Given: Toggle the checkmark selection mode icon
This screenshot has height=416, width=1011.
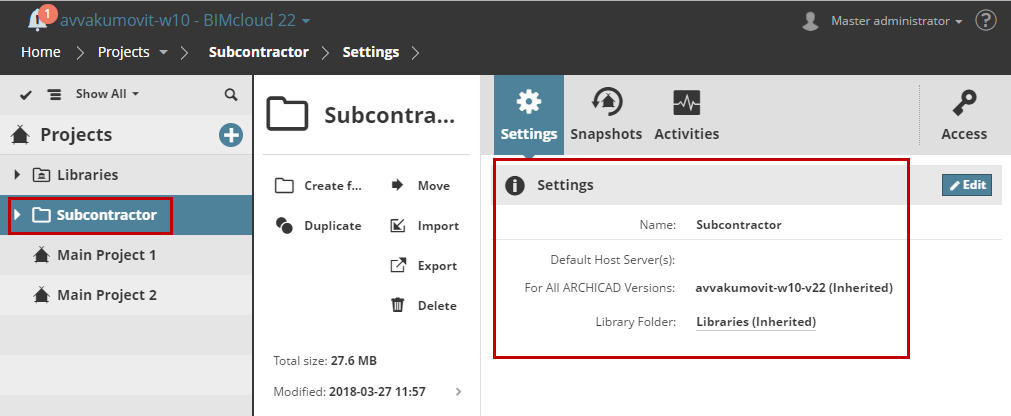Looking at the screenshot, I should [x=26, y=94].
